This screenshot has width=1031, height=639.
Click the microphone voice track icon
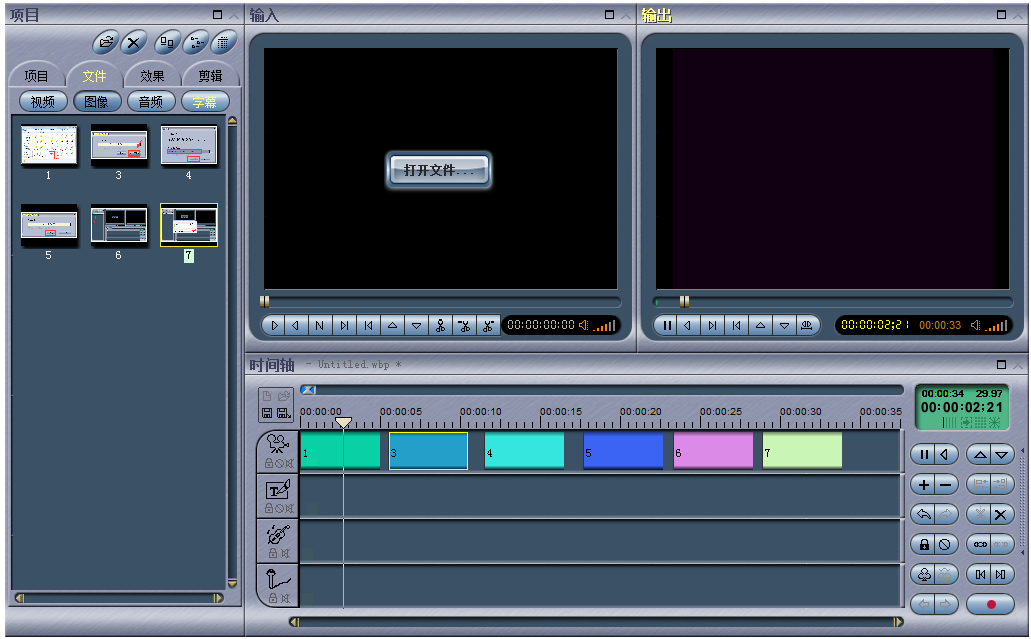click(x=277, y=579)
